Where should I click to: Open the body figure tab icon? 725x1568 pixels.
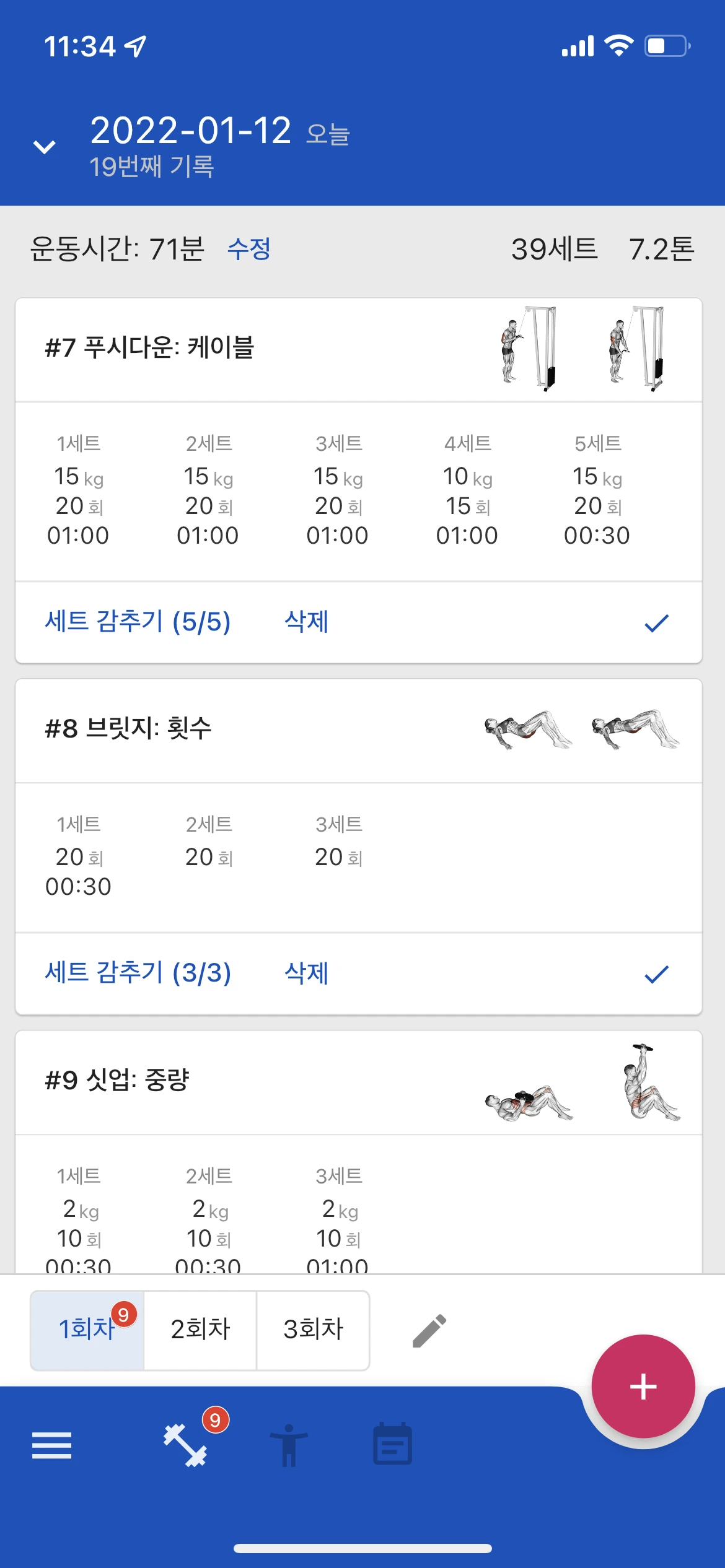[288, 1445]
